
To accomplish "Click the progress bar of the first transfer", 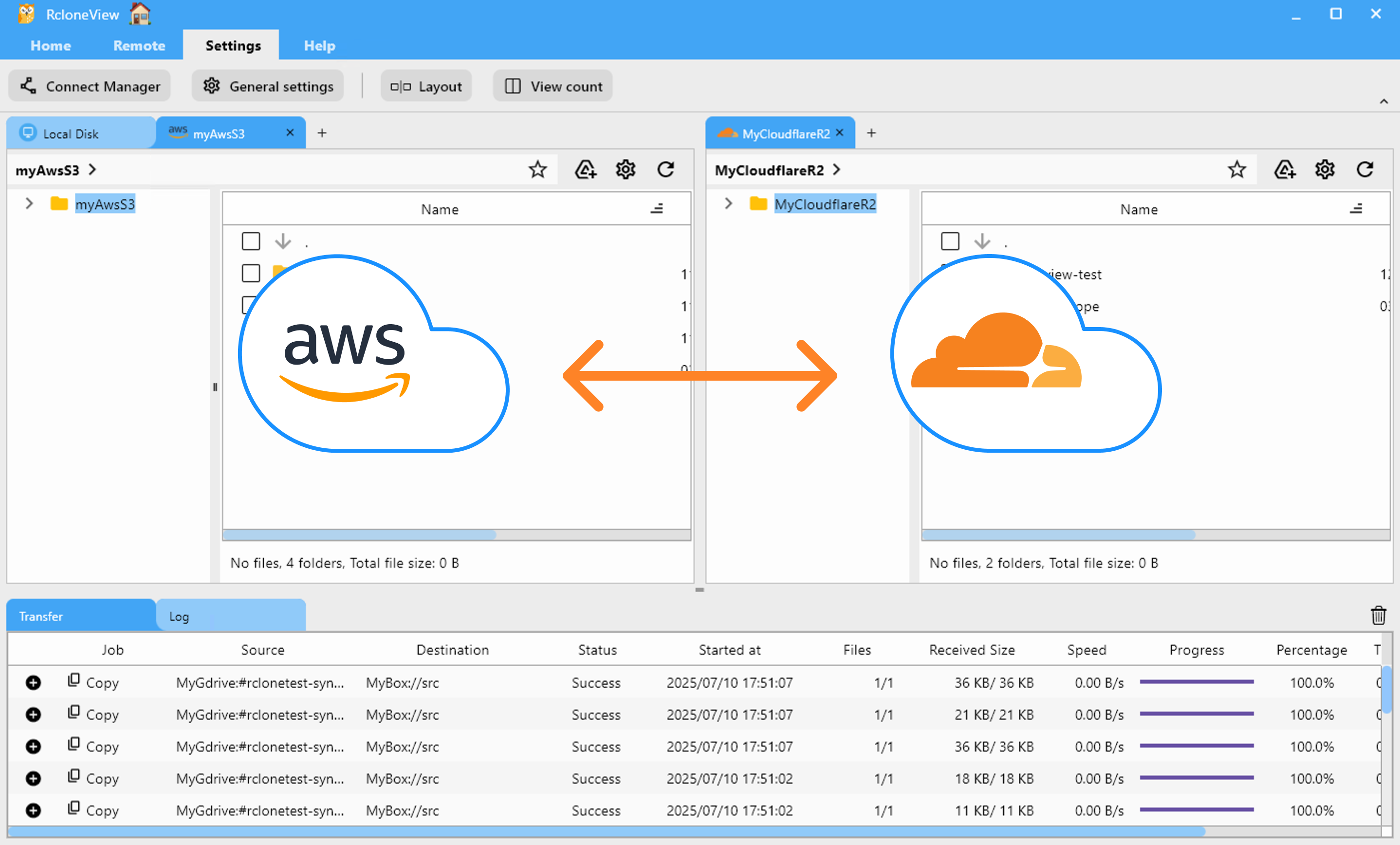I will click(x=1197, y=682).
